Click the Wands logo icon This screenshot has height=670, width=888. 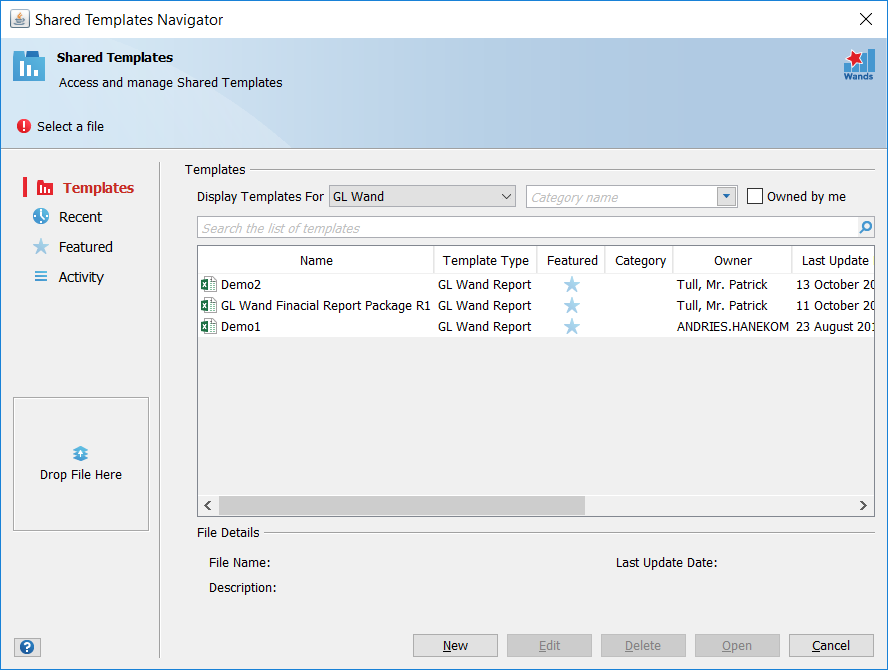tap(859, 65)
